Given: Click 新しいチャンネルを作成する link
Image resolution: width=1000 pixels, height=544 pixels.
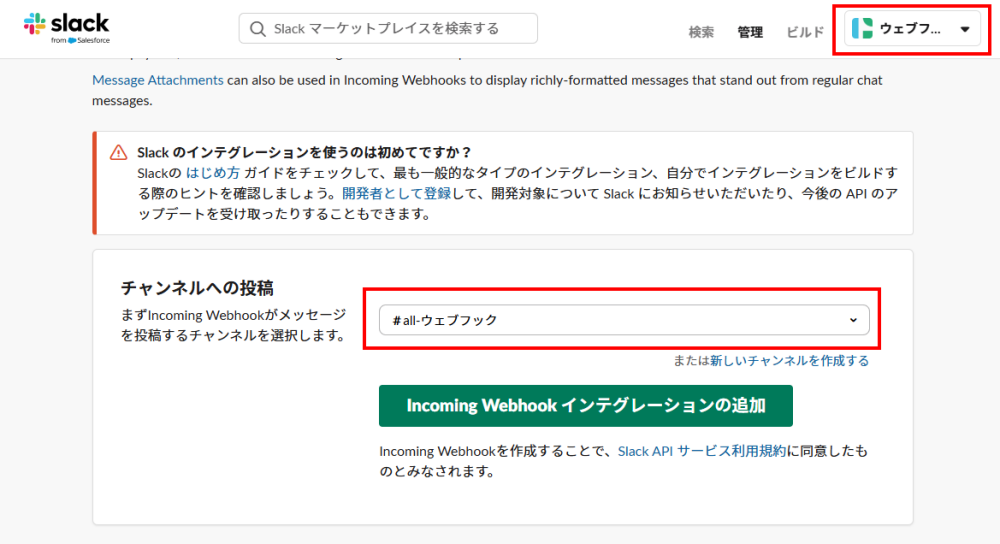Looking at the screenshot, I should click(x=790, y=361).
